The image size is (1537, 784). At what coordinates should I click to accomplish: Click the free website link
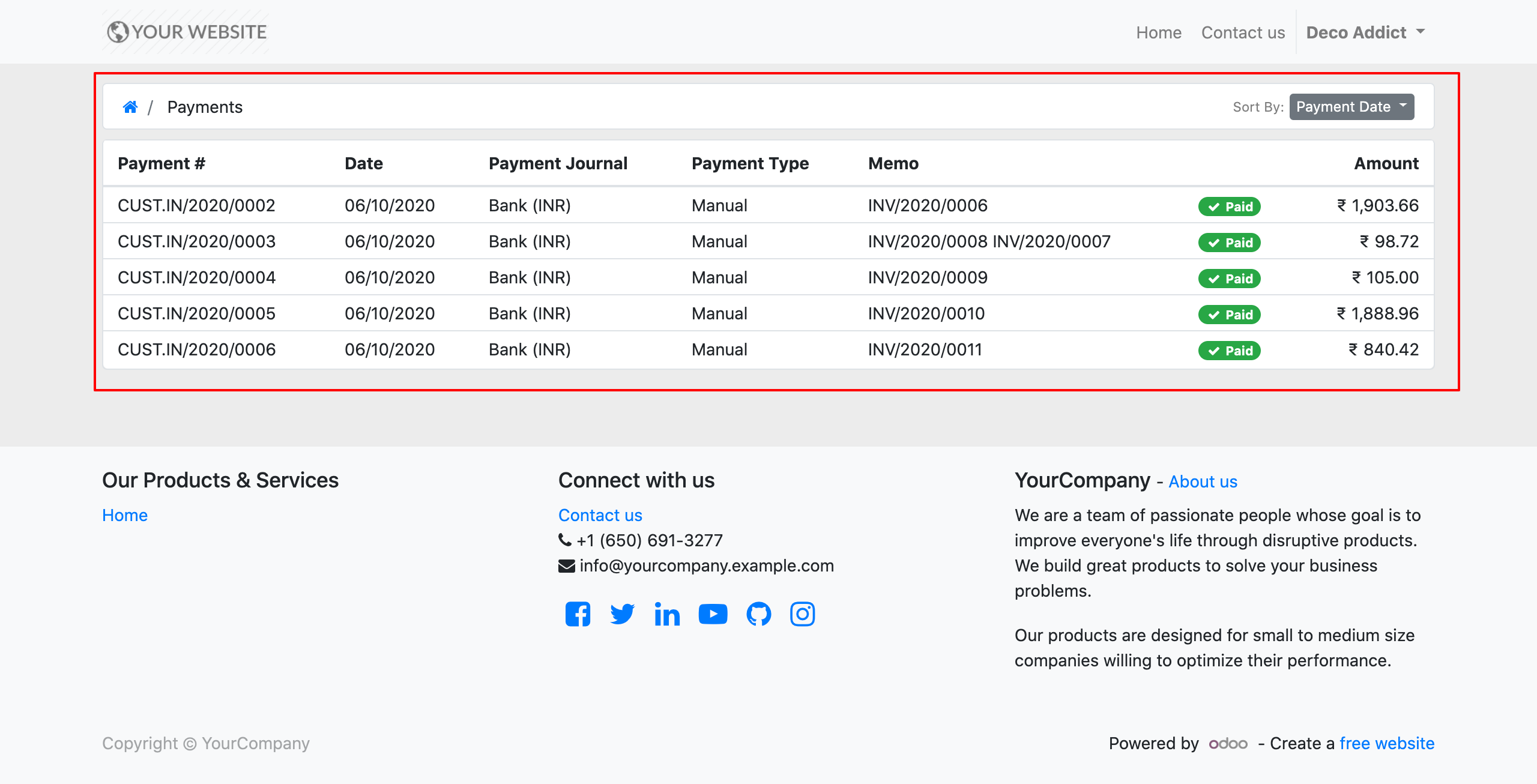[1387, 743]
